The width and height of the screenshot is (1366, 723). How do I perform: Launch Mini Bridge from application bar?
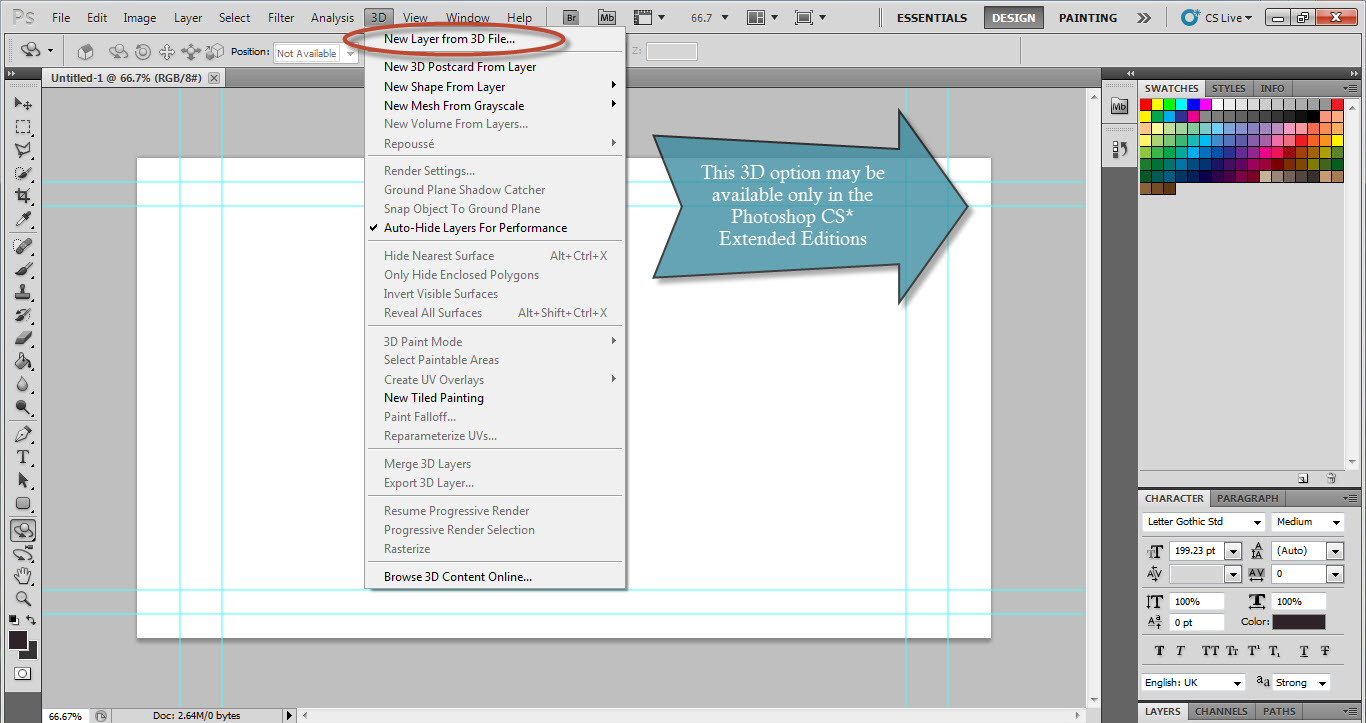pos(606,17)
